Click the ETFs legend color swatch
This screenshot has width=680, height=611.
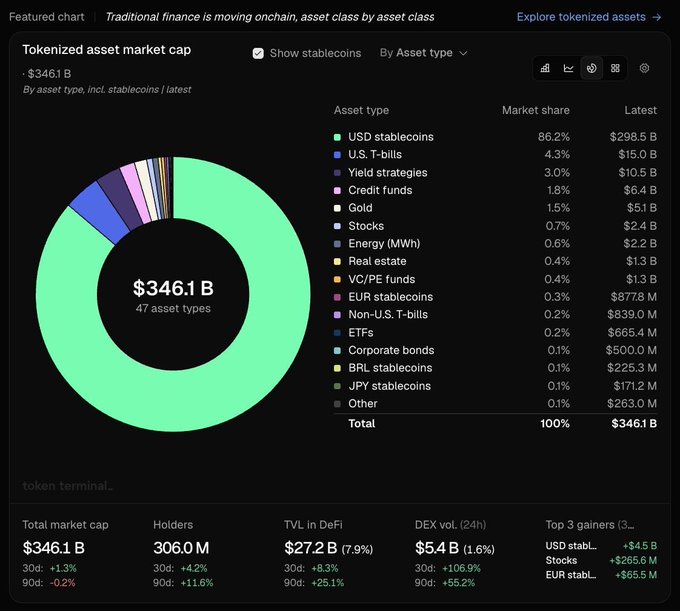click(337, 333)
